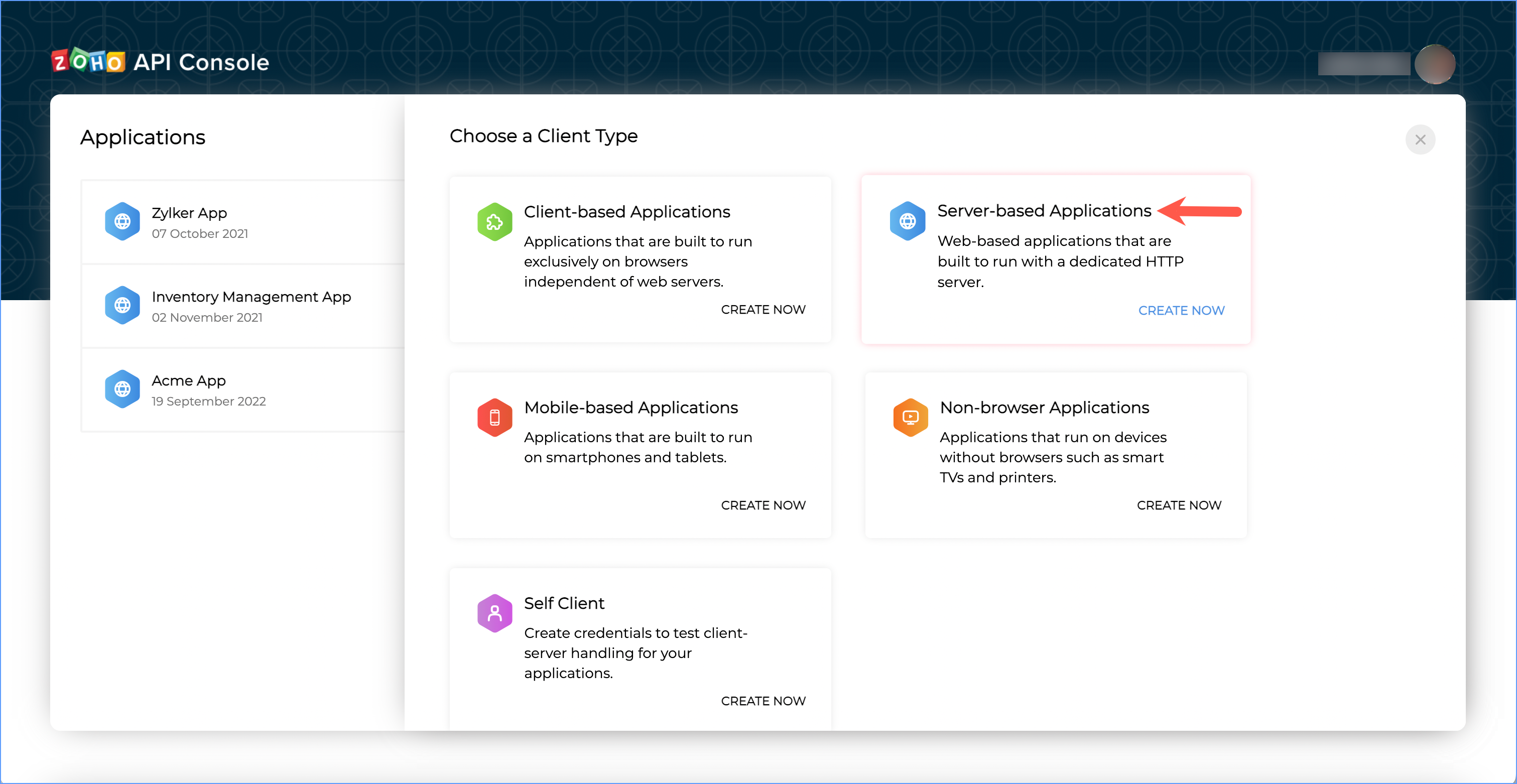Select Inventory Management App from list
This screenshot has height=784, width=1517.
tap(251, 297)
